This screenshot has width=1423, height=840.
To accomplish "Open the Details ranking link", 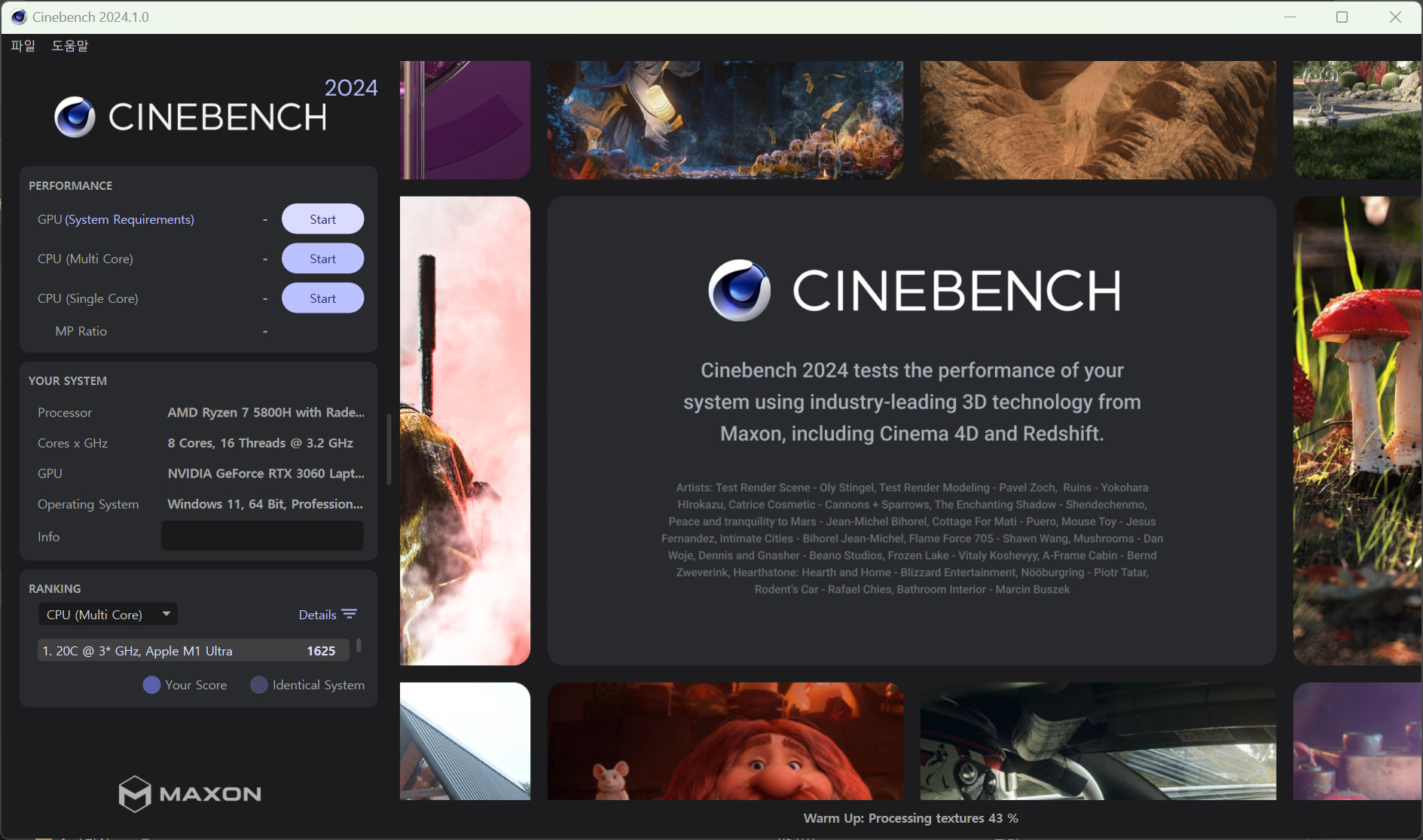I will [317, 615].
